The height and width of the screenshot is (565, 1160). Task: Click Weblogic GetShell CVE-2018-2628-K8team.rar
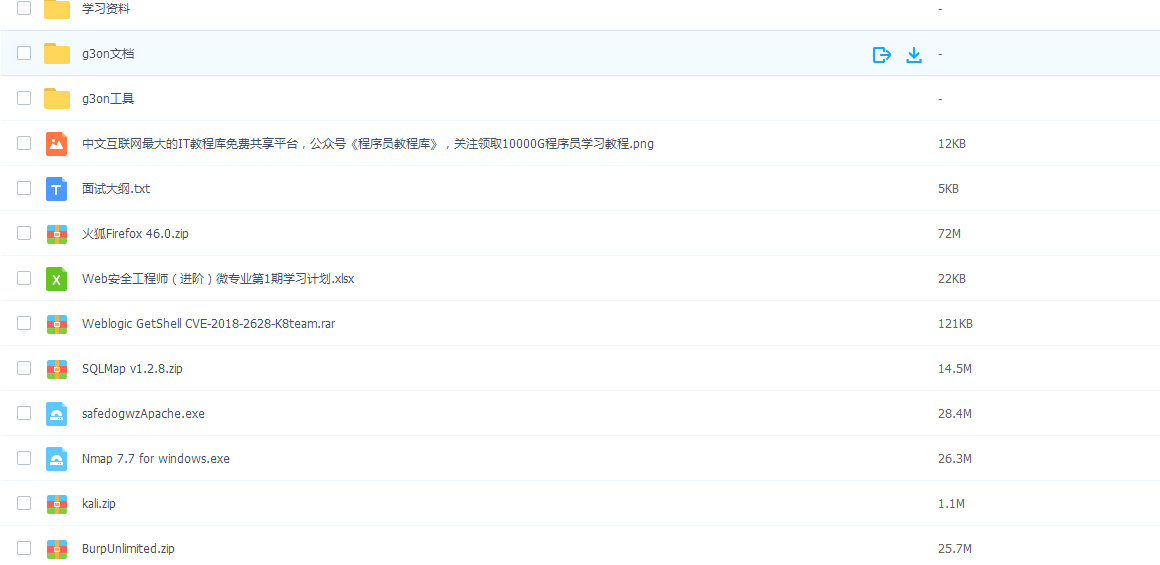tap(209, 324)
